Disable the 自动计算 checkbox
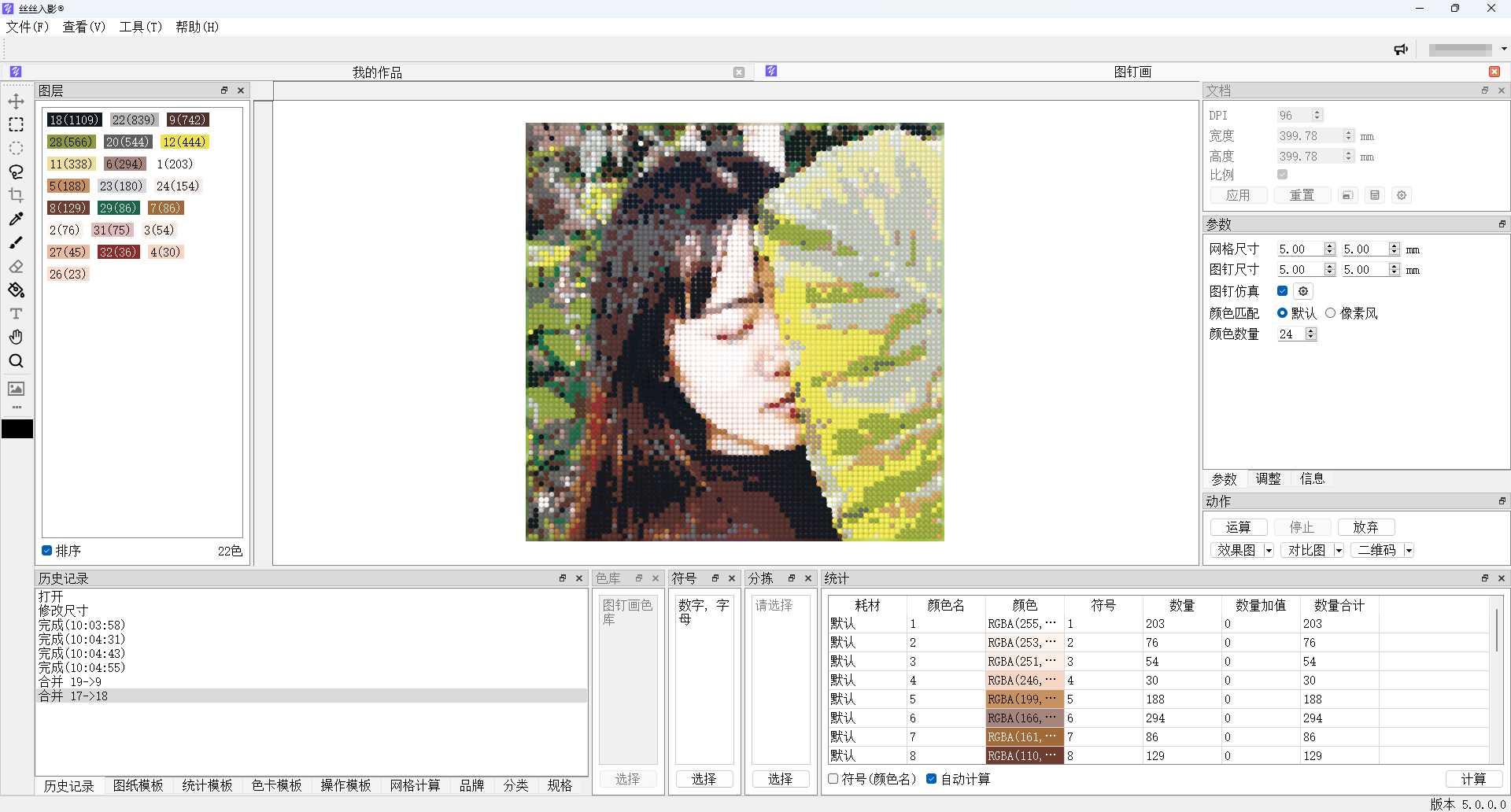 931,779
